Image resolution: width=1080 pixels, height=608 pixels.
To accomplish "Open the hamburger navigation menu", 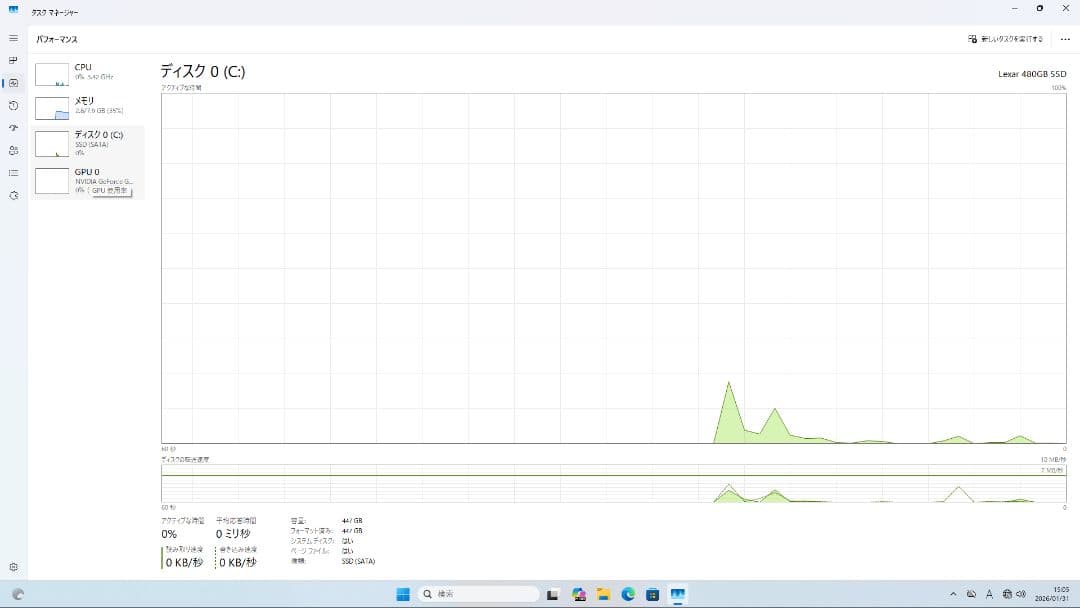I will [13, 38].
